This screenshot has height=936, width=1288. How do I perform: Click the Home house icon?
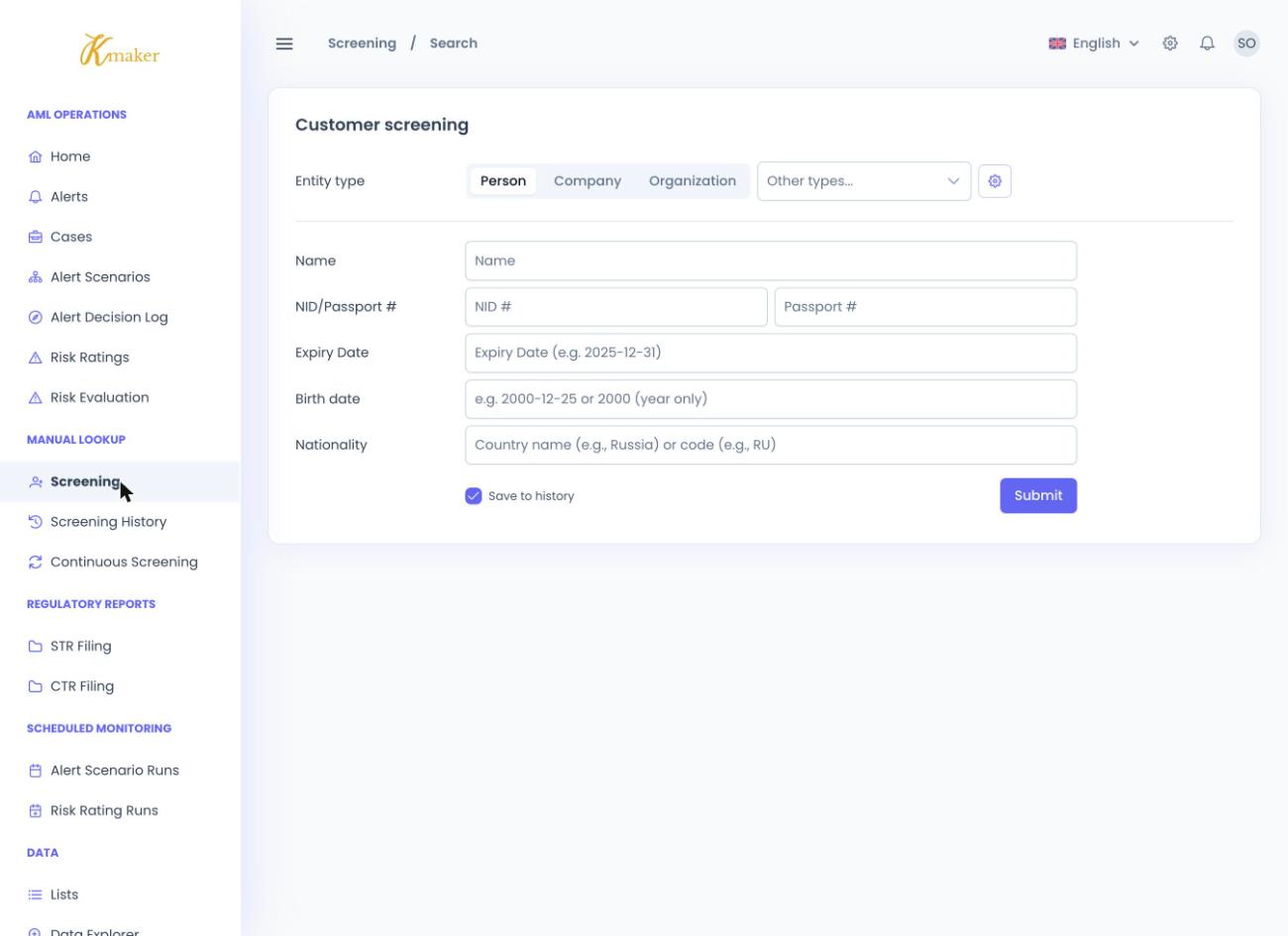tap(36, 156)
